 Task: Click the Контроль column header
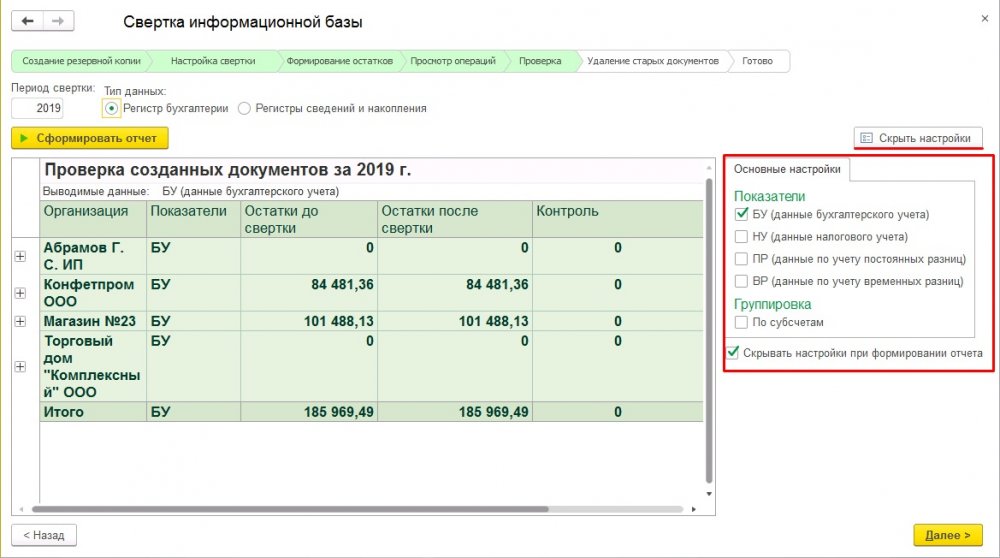[x=617, y=219]
